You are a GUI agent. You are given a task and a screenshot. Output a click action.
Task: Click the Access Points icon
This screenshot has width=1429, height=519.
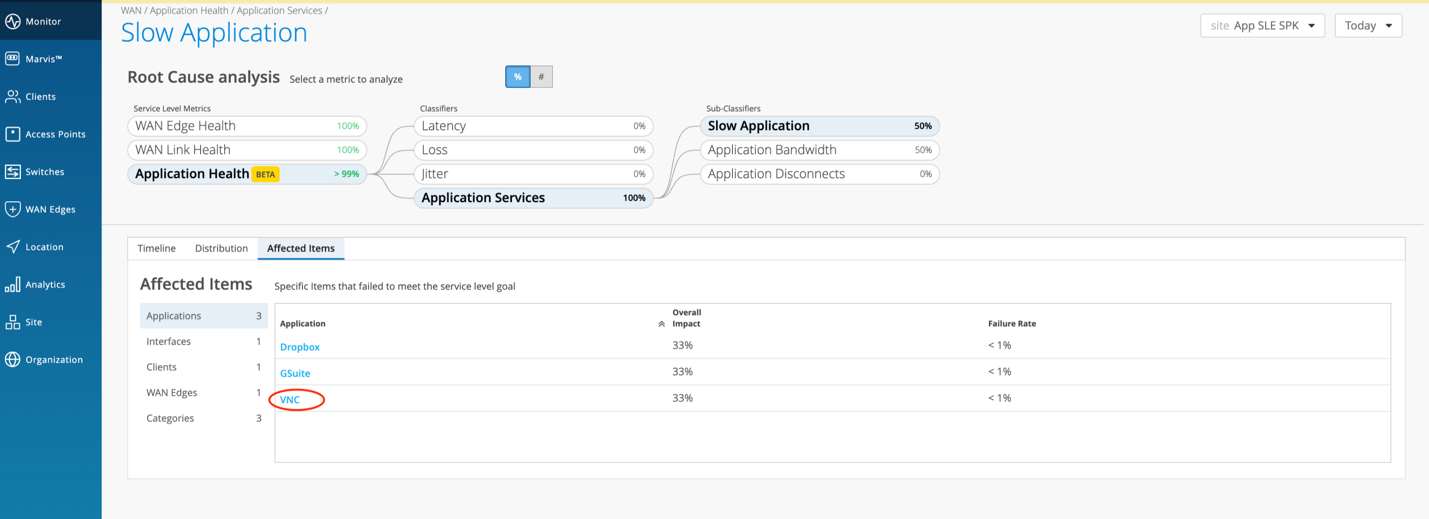click(13, 134)
